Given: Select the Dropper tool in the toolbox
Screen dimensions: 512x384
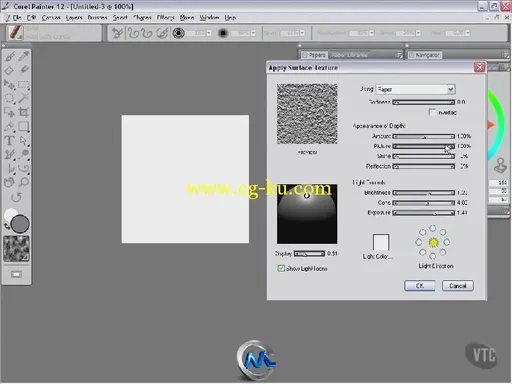Looking at the screenshot, I should coord(24,57).
